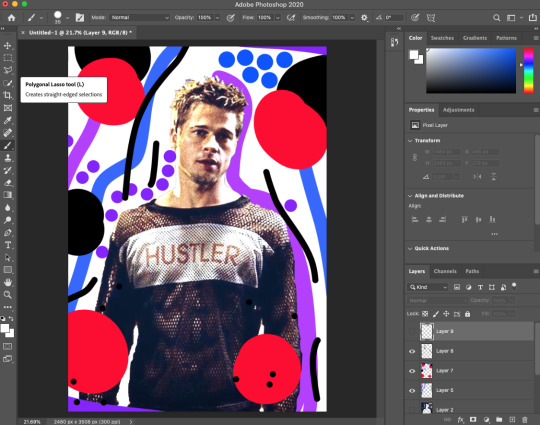Click more align options ellipsis
Screen dimensions: 540x425
pos(495,234)
